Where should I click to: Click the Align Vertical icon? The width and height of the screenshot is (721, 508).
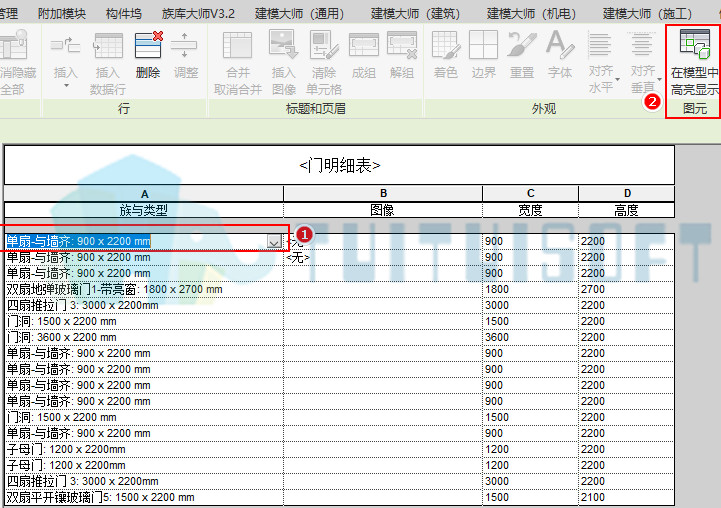(x=641, y=45)
